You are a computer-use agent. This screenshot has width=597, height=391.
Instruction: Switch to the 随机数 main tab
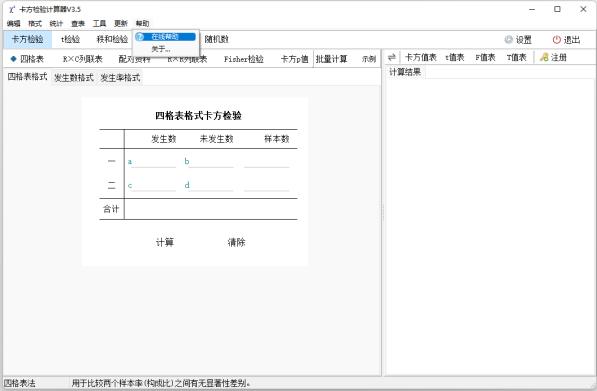[217, 39]
